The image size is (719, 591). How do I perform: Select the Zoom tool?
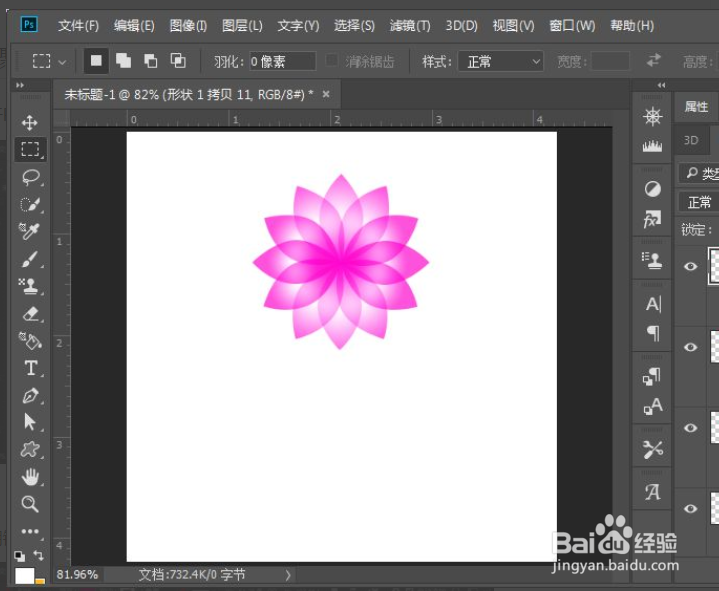30,504
